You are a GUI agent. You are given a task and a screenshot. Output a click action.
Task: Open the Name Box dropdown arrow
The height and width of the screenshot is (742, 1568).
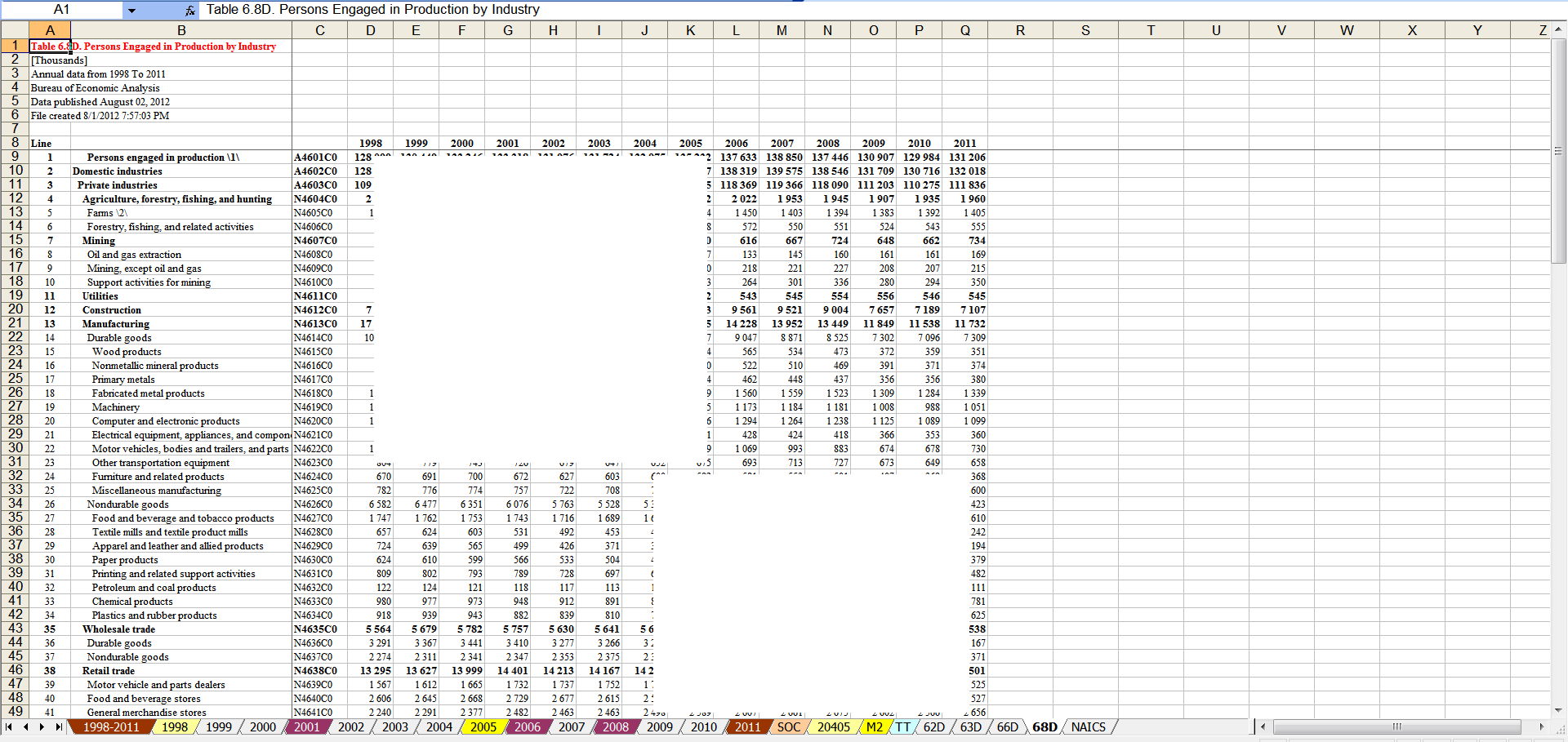tap(131, 10)
